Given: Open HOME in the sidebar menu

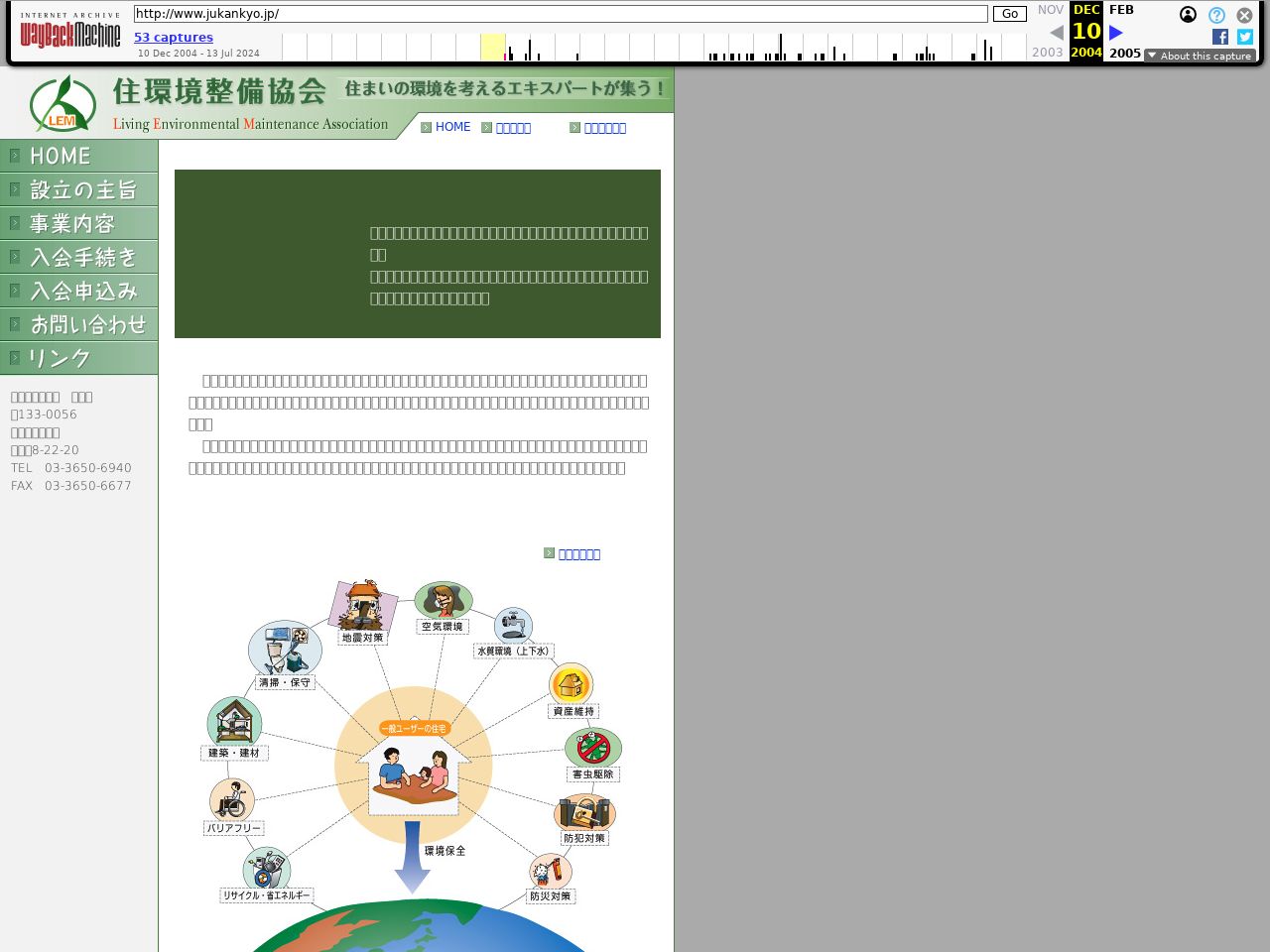Looking at the screenshot, I should 78,156.
